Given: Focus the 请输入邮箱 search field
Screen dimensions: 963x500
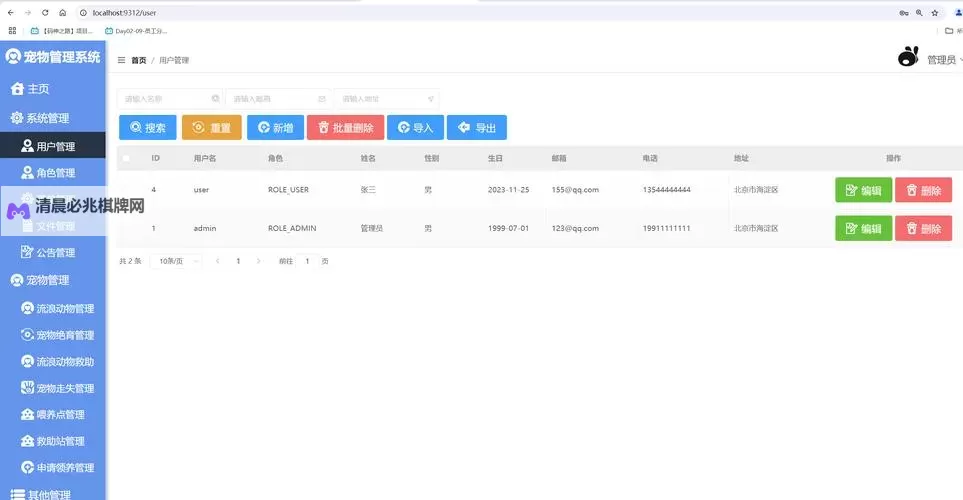Looking at the screenshot, I should (x=278, y=98).
